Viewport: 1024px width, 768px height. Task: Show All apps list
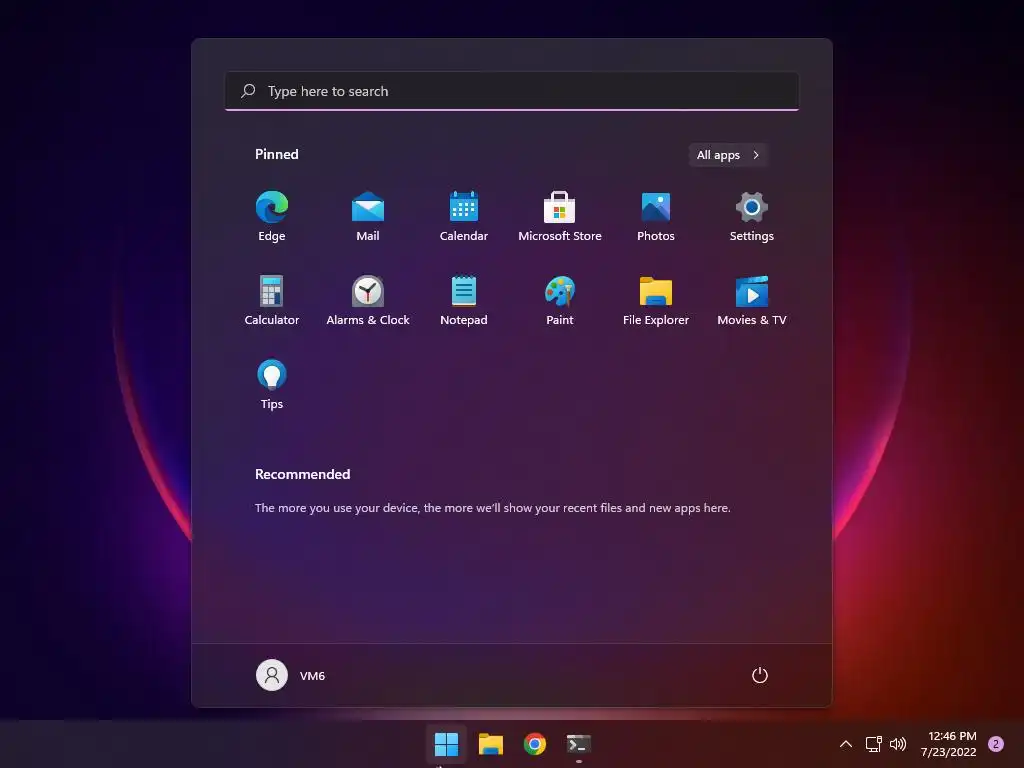click(x=728, y=155)
